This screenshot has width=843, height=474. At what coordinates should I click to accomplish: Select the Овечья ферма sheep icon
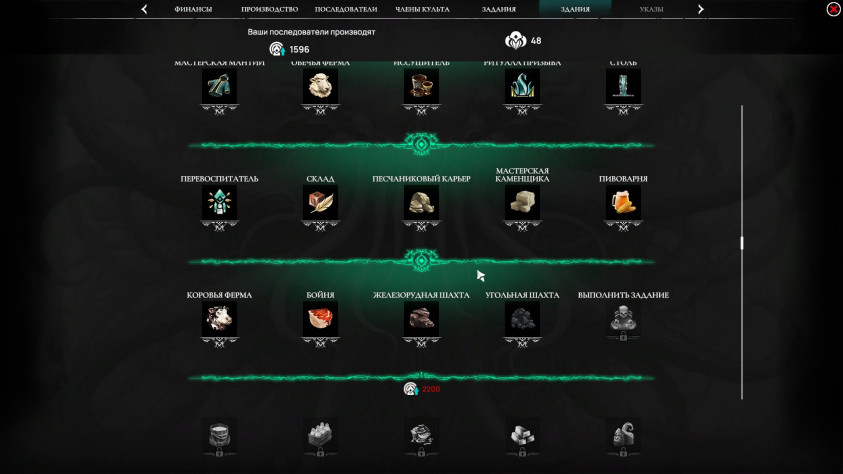pyautogui.click(x=320, y=86)
